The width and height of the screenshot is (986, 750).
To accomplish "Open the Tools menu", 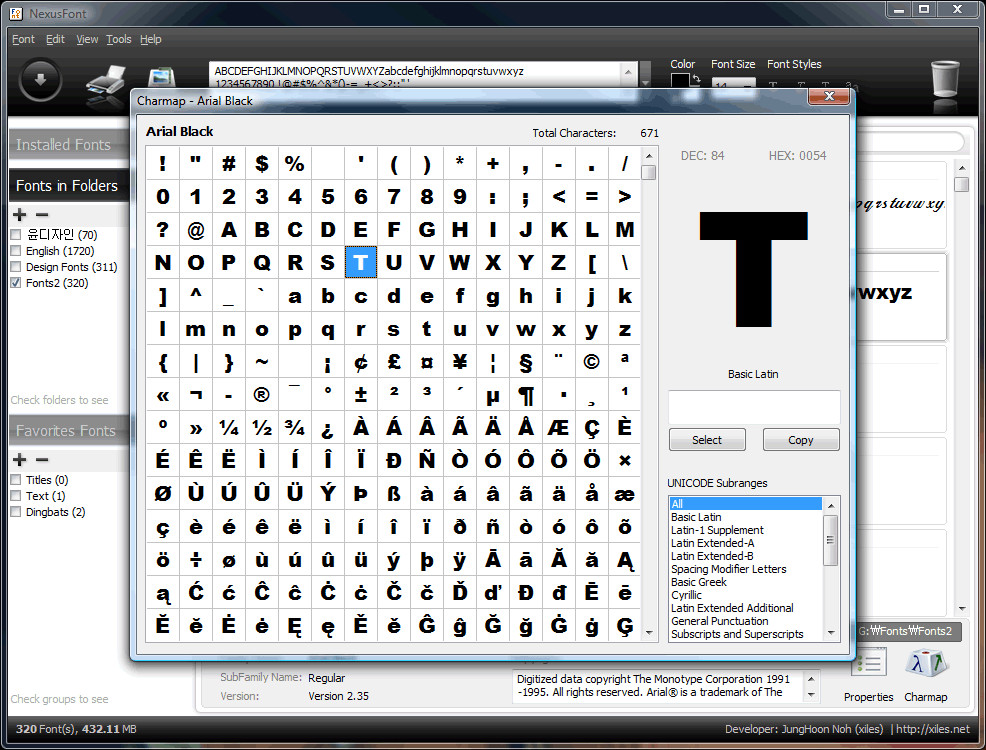I will pos(119,39).
